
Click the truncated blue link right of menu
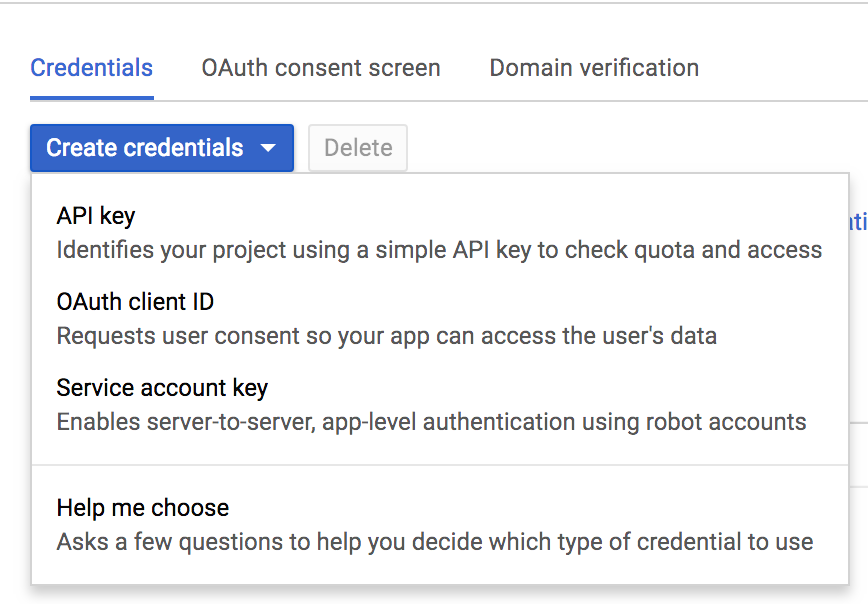[x=858, y=222]
